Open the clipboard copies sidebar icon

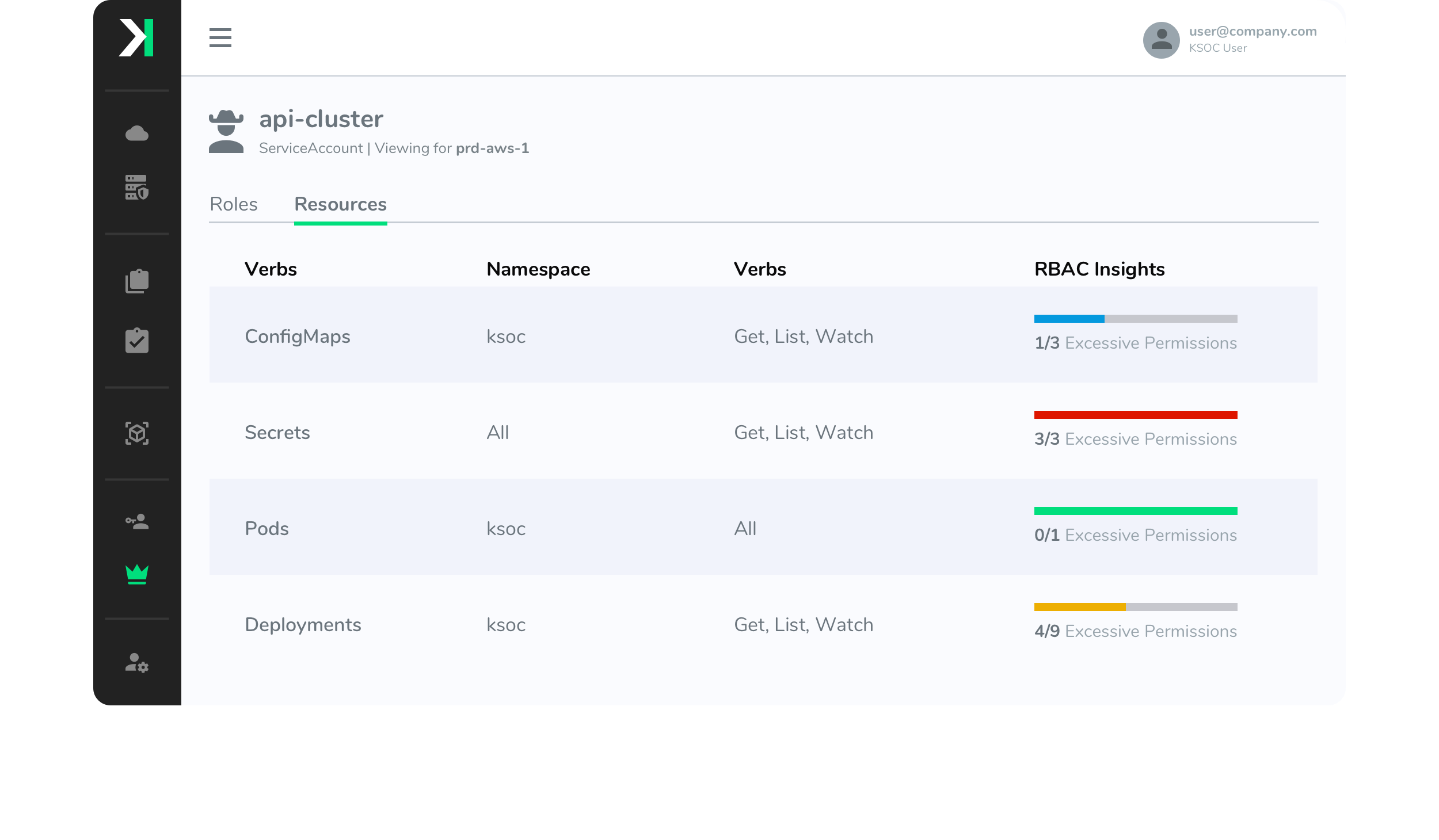[137, 281]
